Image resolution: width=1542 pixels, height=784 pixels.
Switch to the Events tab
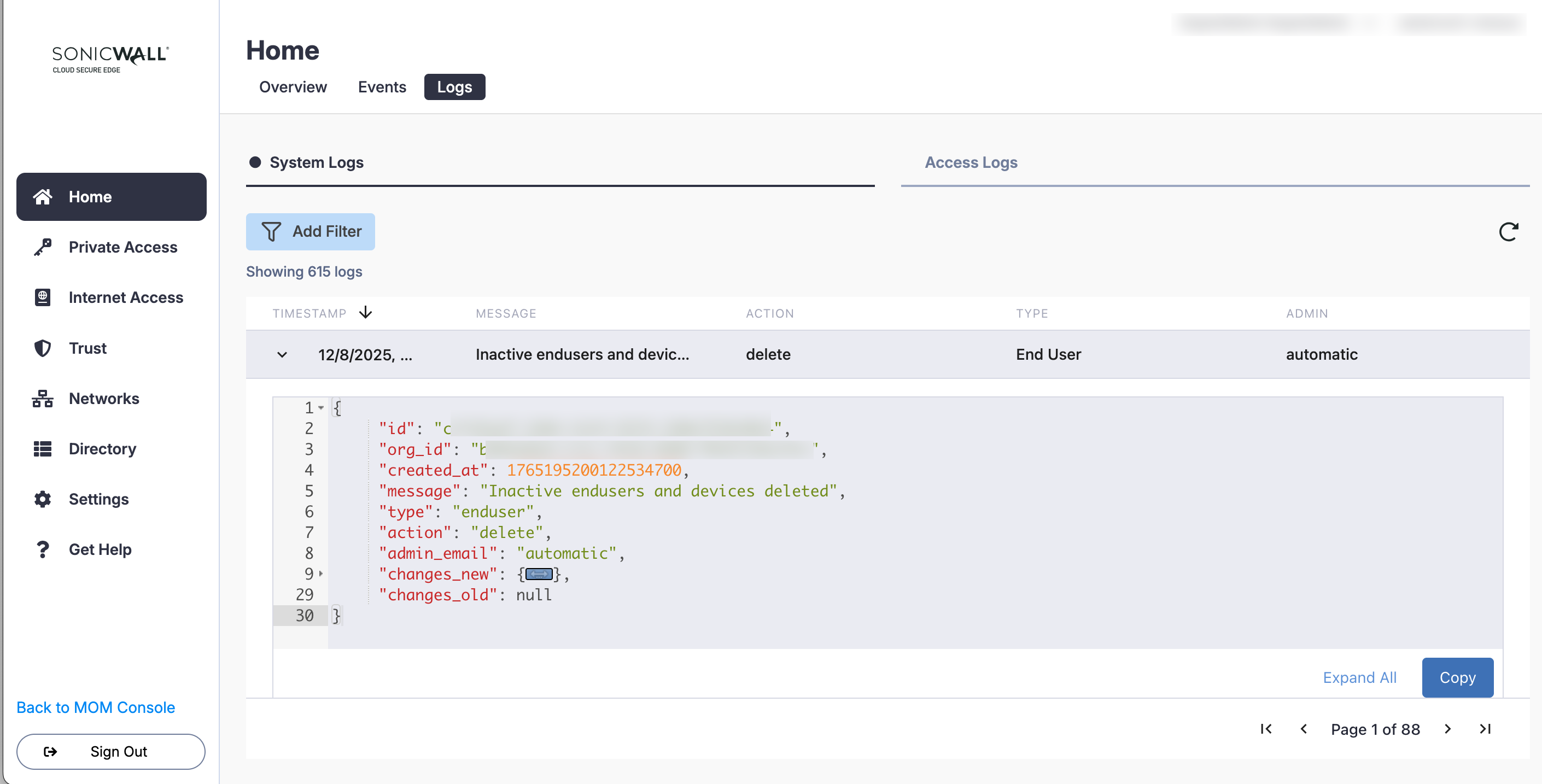click(x=381, y=87)
